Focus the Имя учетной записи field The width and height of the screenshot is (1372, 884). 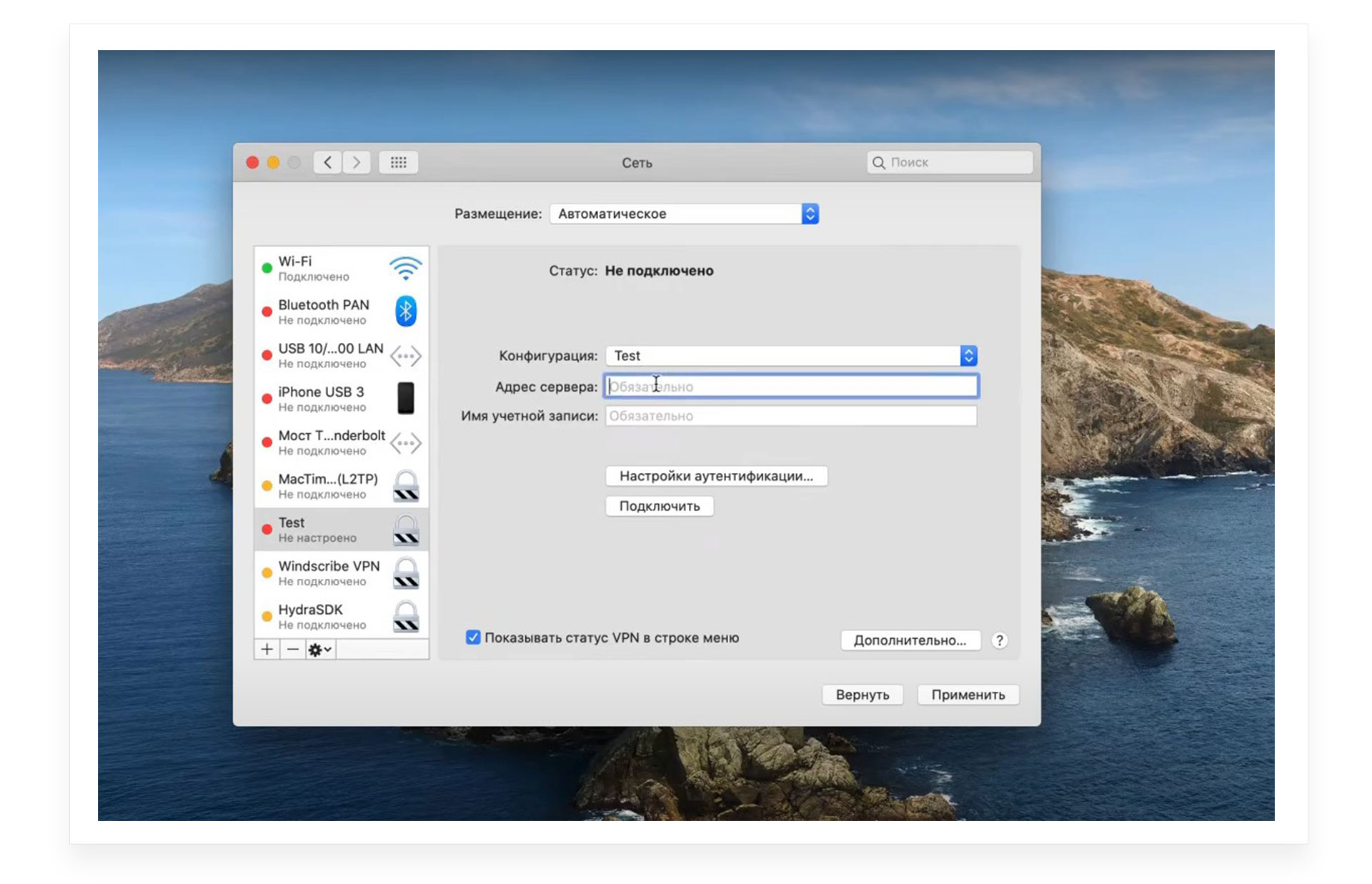click(x=790, y=416)
